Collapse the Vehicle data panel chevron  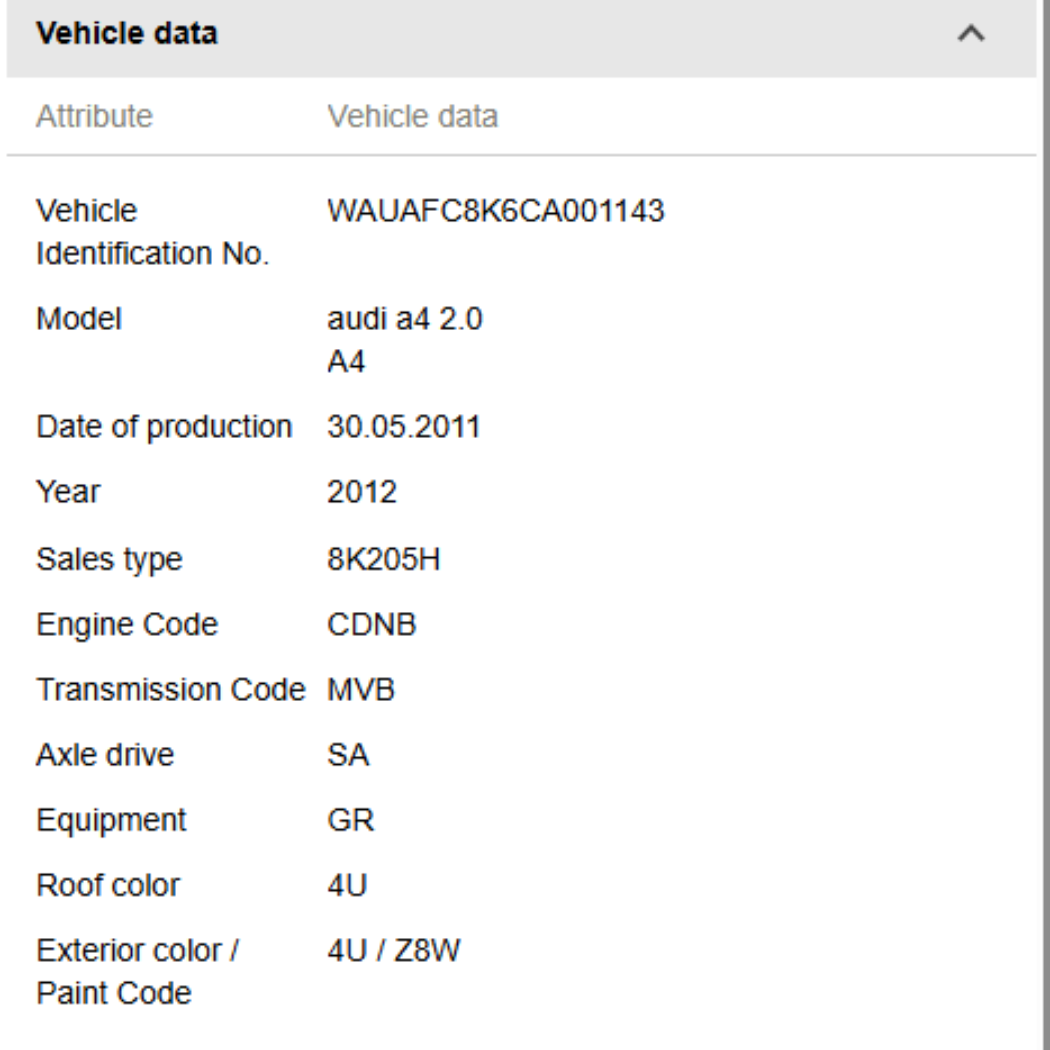971,33
